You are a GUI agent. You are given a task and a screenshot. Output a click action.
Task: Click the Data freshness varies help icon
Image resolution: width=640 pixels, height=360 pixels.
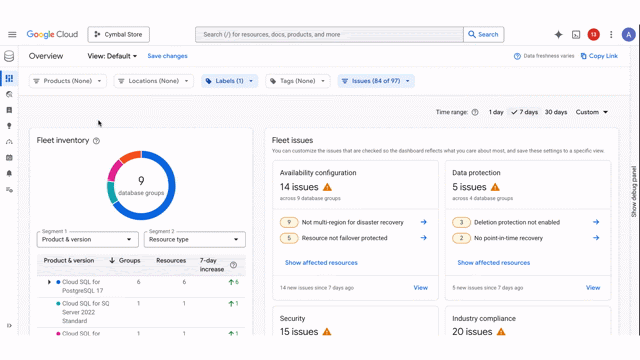pos(517,56)
